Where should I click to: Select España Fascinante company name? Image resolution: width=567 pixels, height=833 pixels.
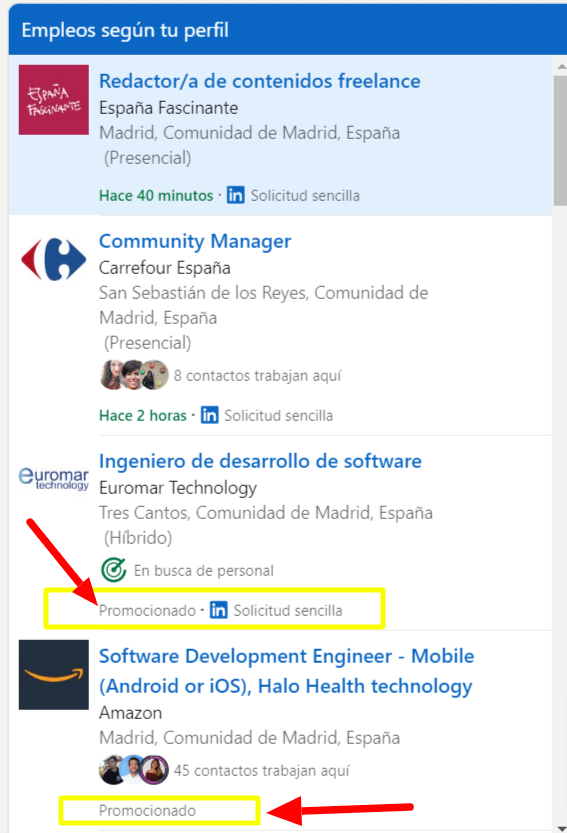[168, 108]
